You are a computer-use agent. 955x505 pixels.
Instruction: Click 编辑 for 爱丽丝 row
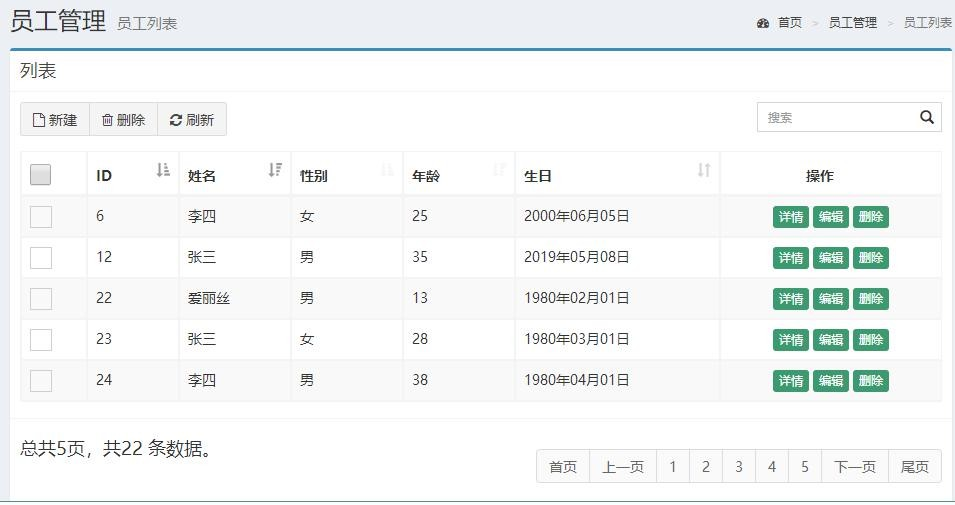coord(831,298)
